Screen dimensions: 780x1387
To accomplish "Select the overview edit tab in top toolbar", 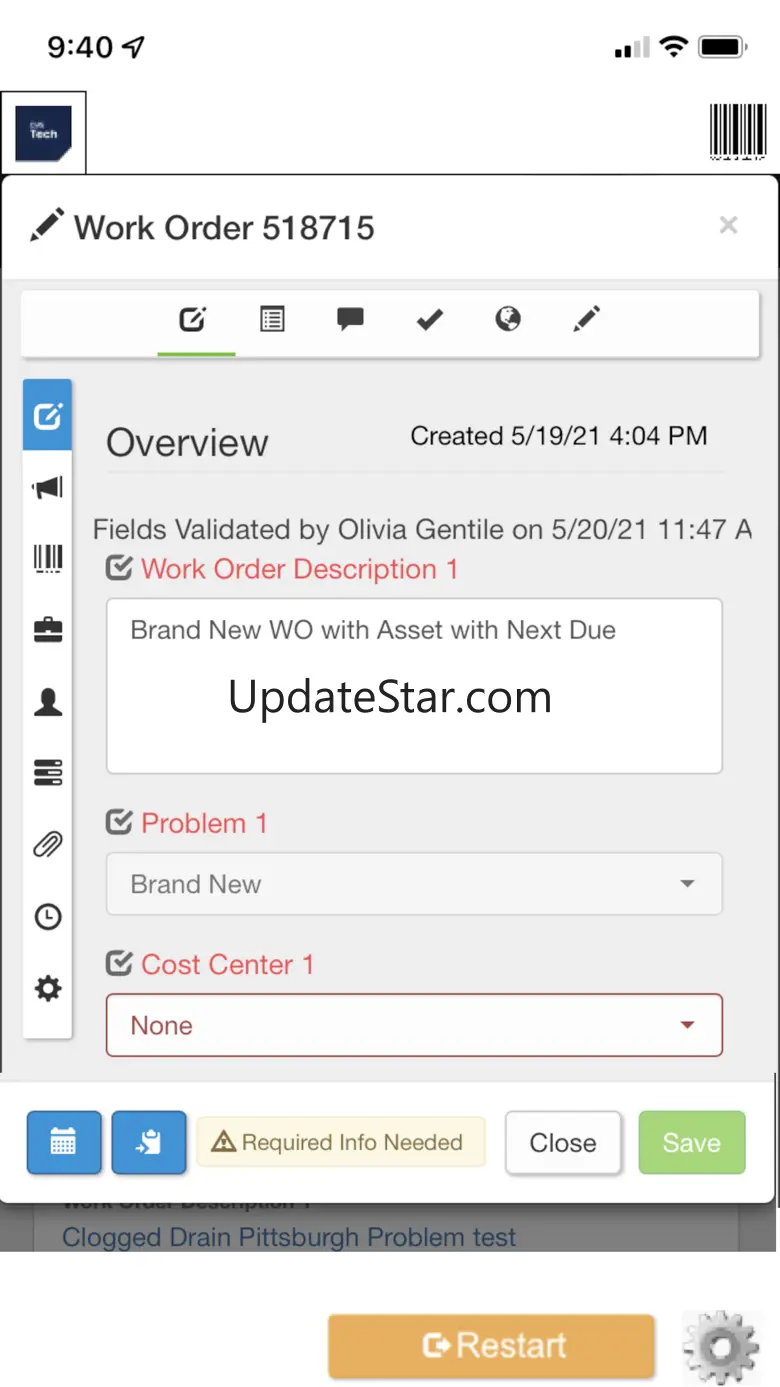I will (193, 320).
